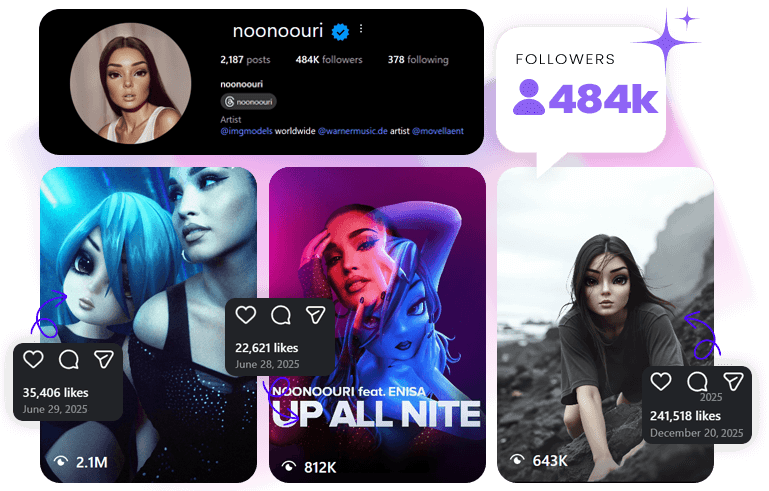Click the share icon above 35,406 likes
Image resolution: width=769 pixels, height=491 pixels.
[104, 360]
